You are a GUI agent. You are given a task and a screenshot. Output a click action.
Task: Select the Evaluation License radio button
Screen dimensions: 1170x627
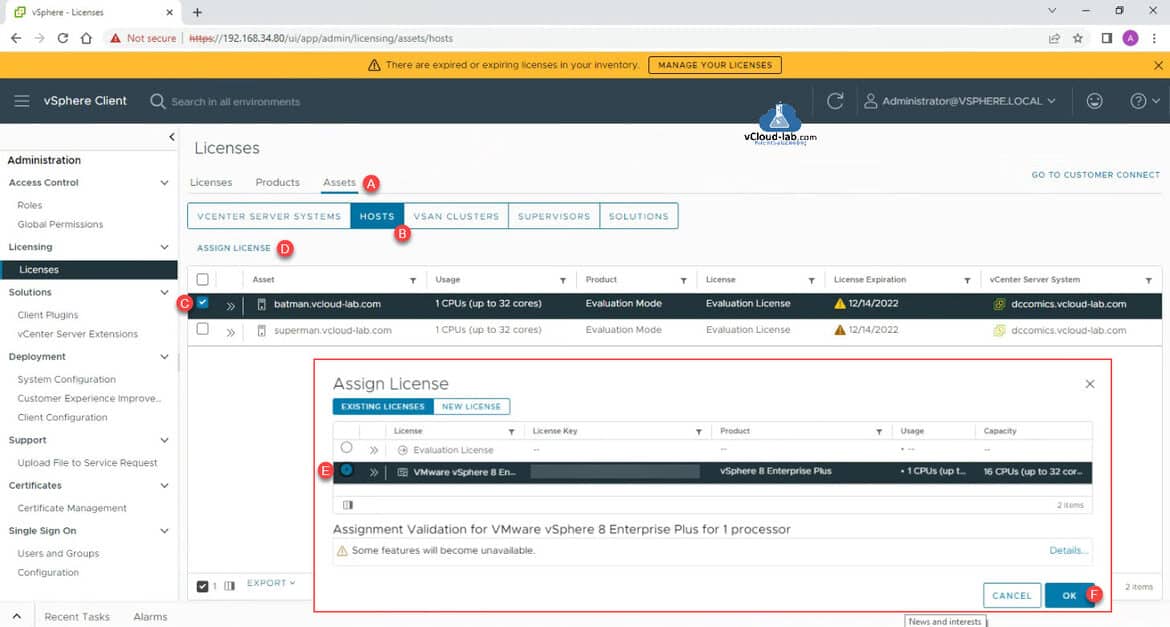click(x=346, y=448)
